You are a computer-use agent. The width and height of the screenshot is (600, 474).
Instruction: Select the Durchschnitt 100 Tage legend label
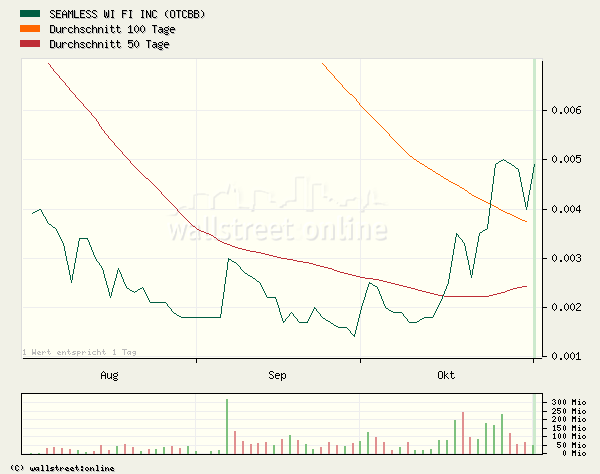tap(110, 29)
